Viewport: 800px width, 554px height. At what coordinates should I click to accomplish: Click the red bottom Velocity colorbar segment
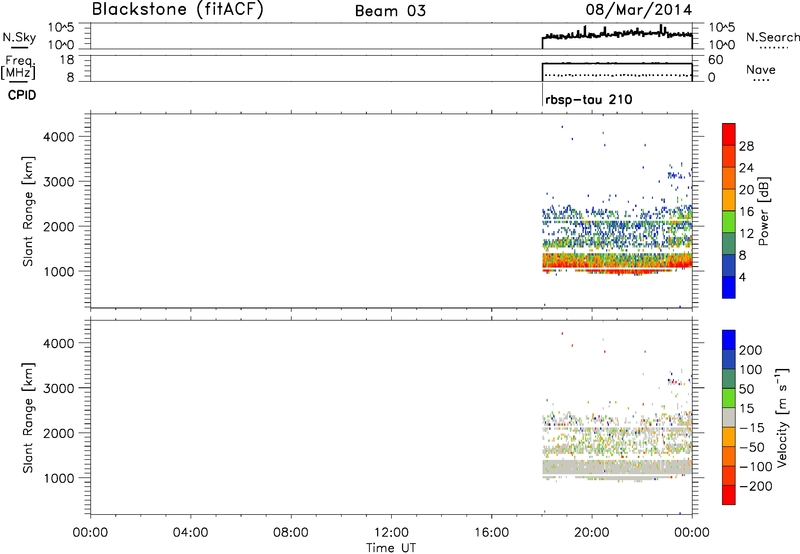coord(729,495)
